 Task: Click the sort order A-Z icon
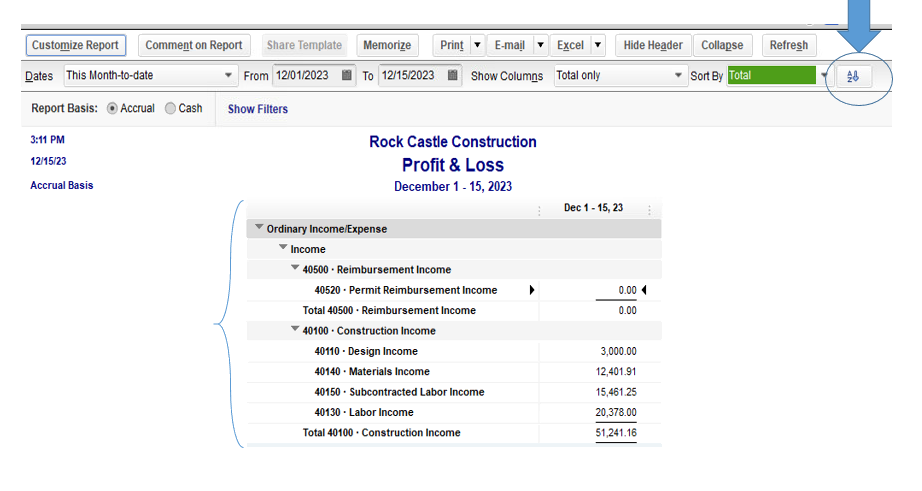click(x=853, y=76)
